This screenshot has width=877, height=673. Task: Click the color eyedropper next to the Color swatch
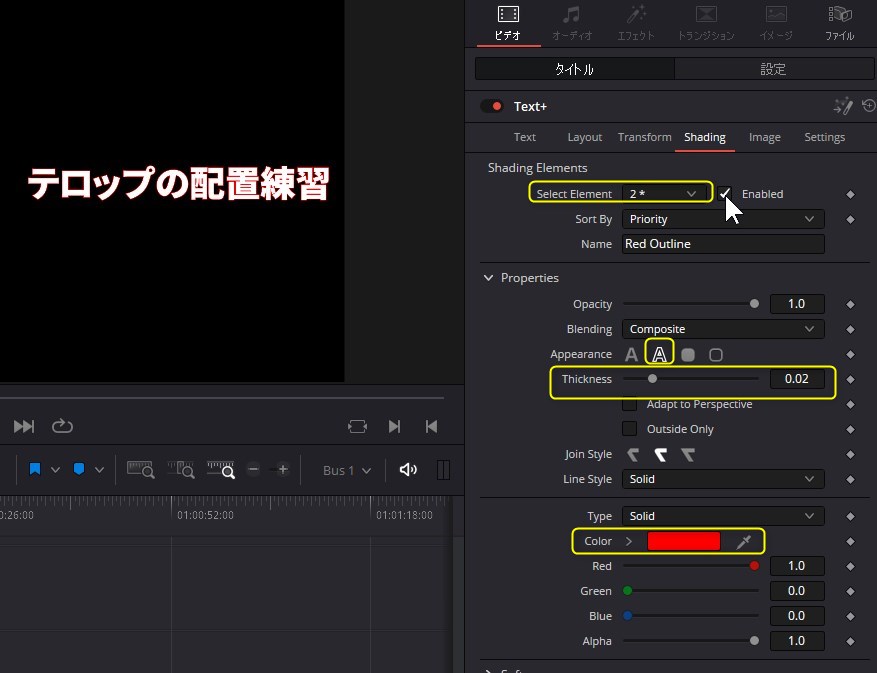coord(744,540)
